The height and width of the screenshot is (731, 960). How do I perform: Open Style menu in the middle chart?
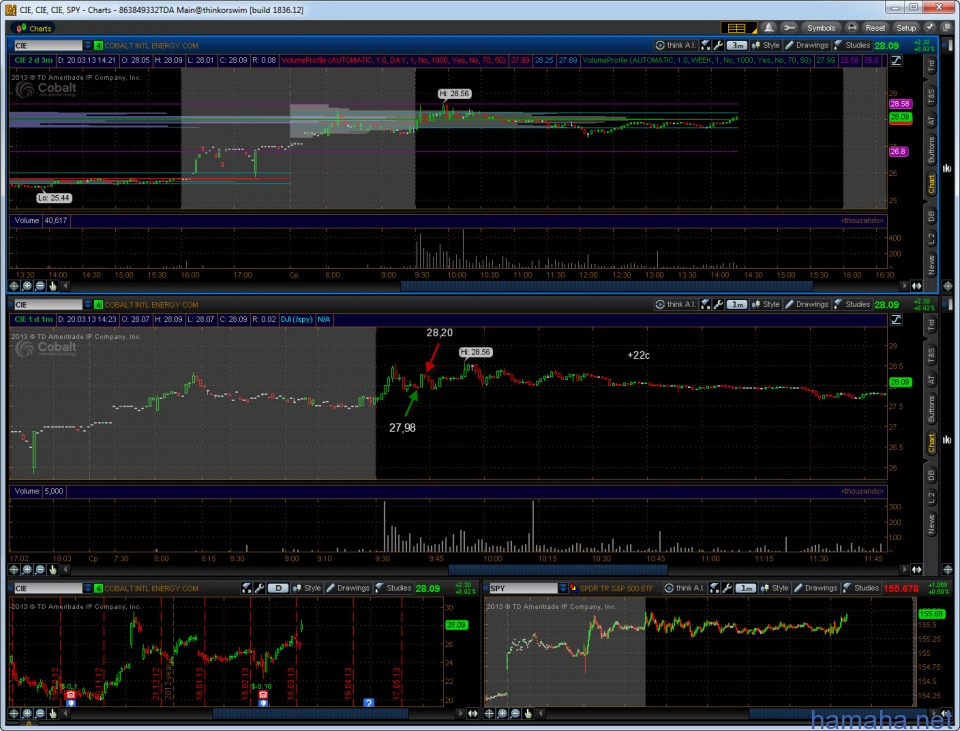click(765, 304)
